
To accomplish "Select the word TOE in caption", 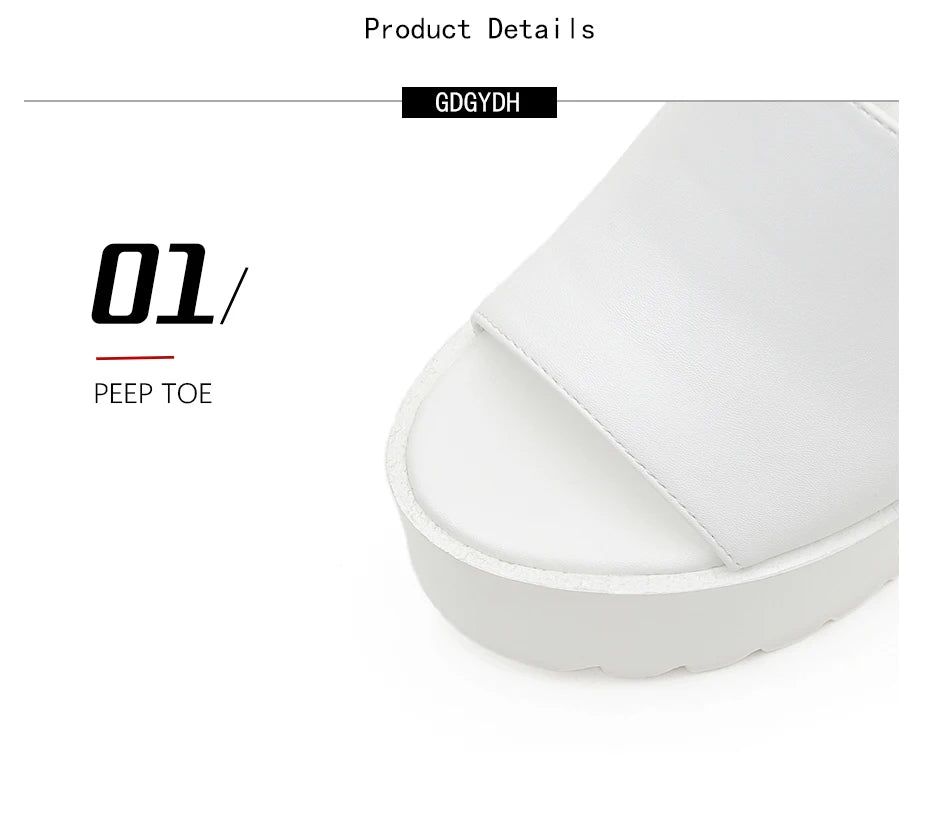I will point(187,394).
